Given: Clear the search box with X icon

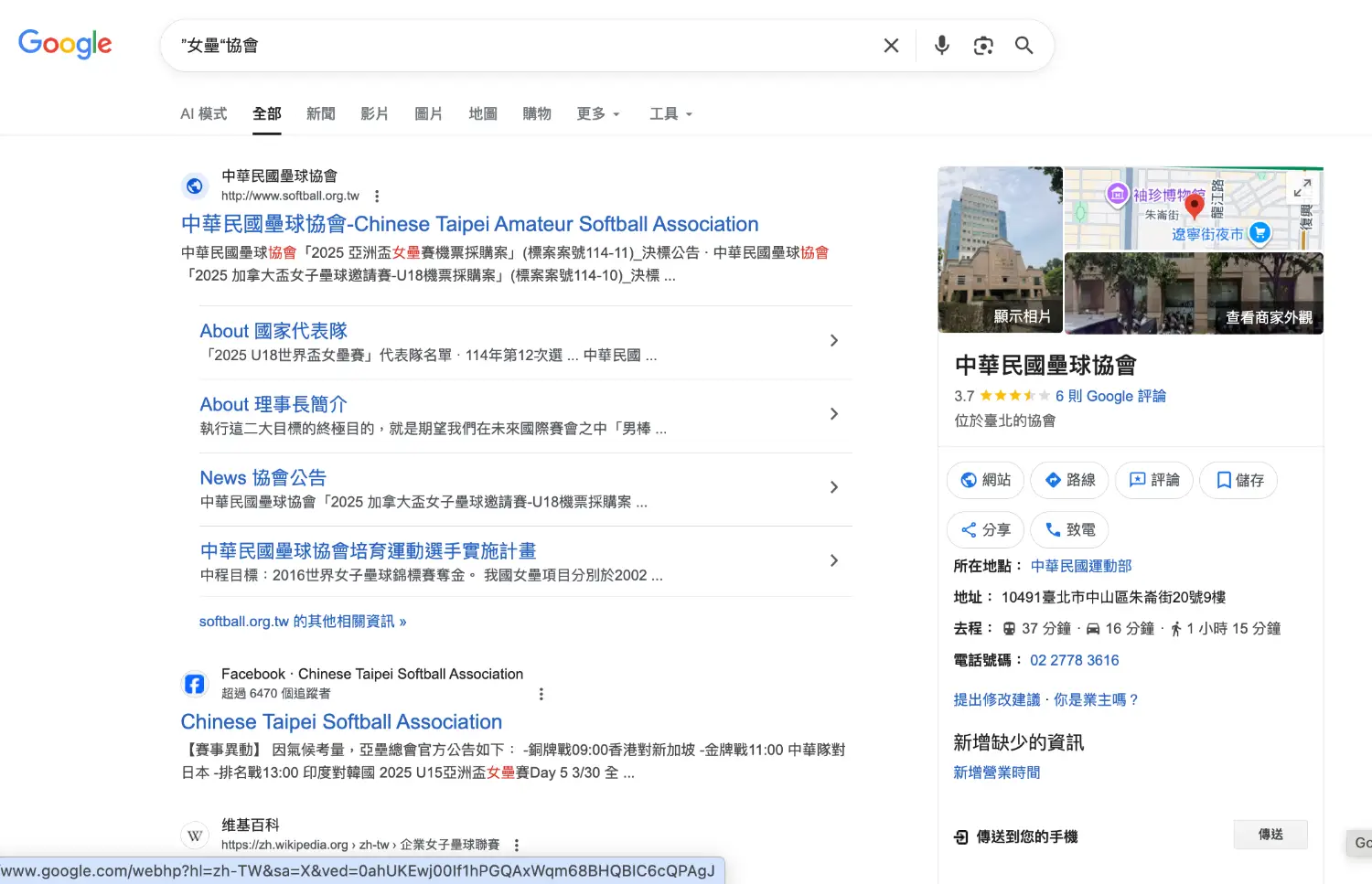Looking at the screenshot, I should (x=891, y=46).
